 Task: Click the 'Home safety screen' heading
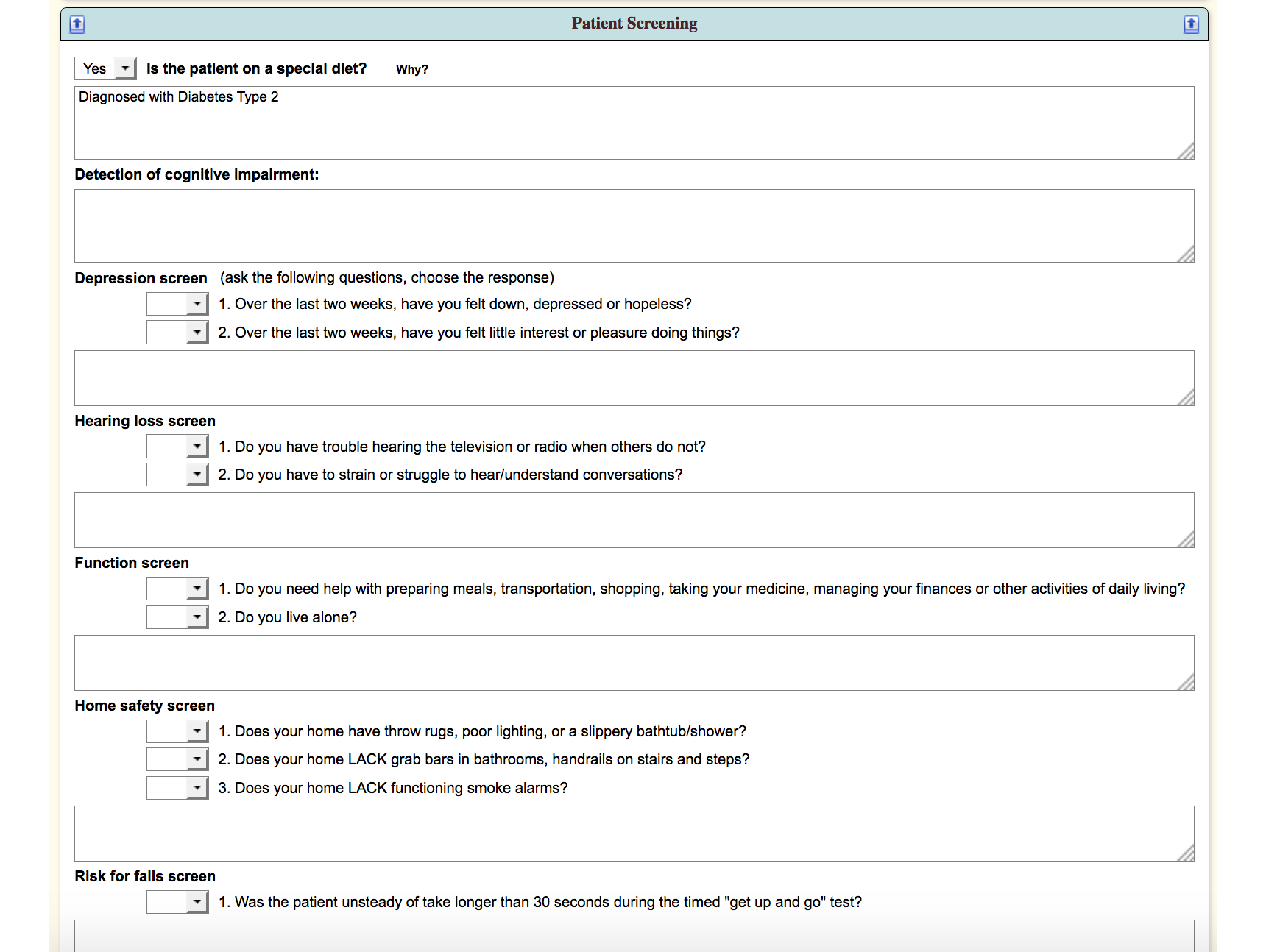coord(144,706)
